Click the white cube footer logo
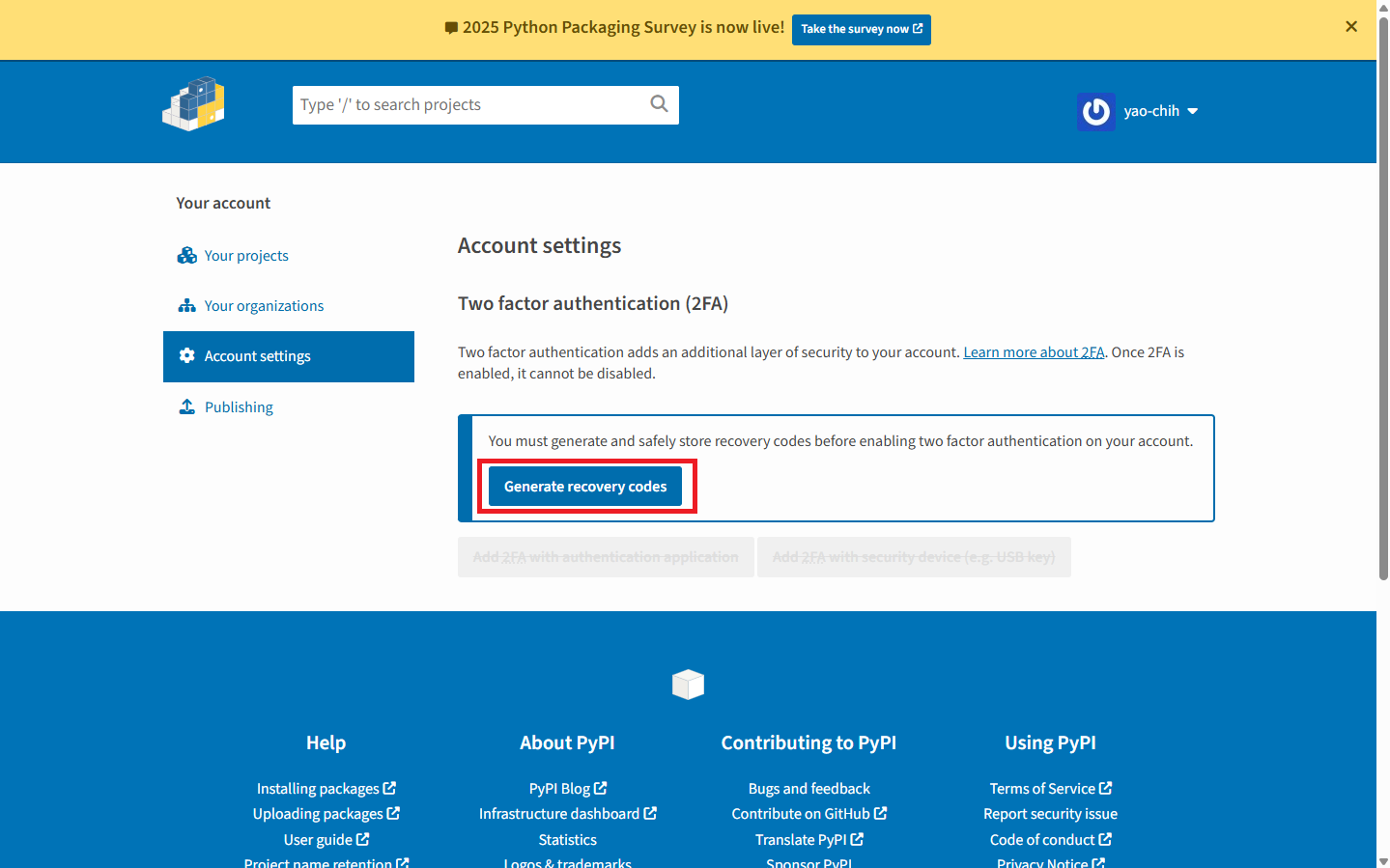 [689, 685]
